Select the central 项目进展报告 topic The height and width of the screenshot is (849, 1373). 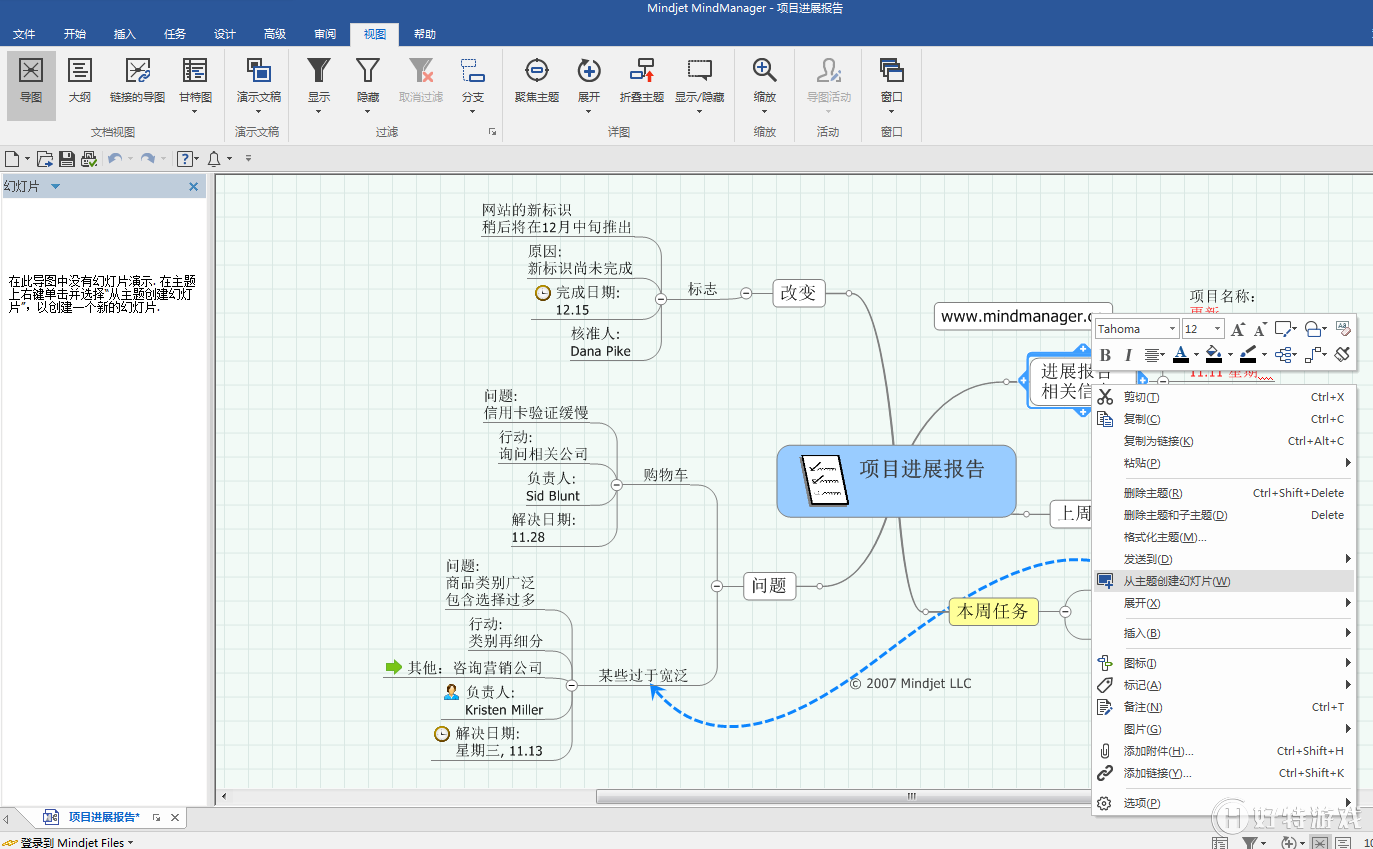tap(896, 481)
